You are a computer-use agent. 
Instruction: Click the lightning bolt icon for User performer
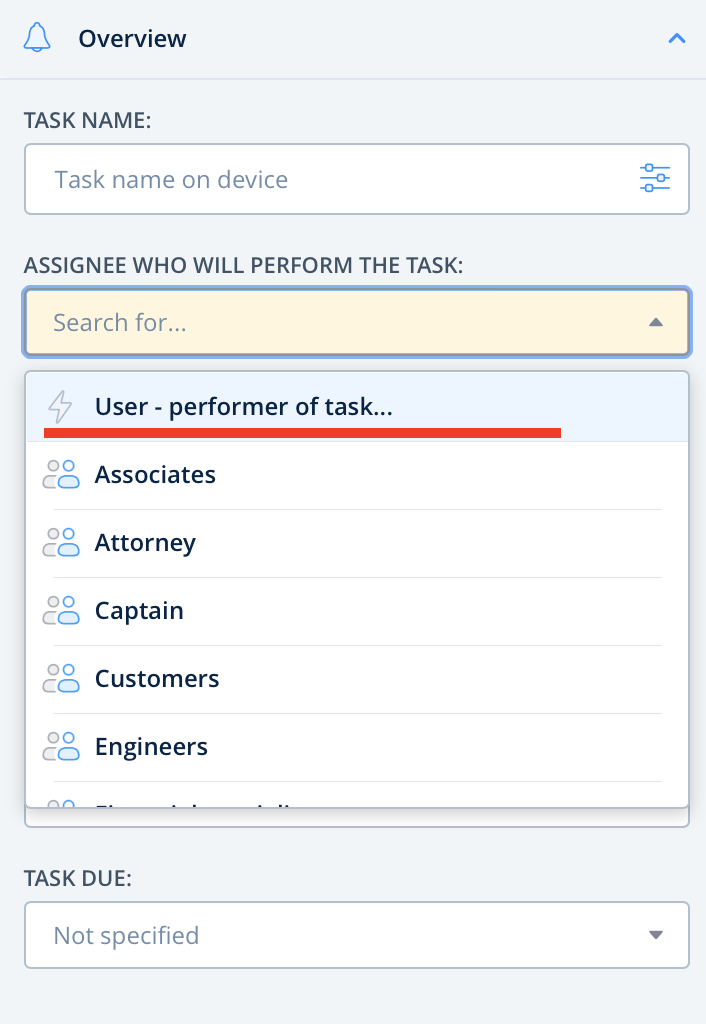(61, 407)
